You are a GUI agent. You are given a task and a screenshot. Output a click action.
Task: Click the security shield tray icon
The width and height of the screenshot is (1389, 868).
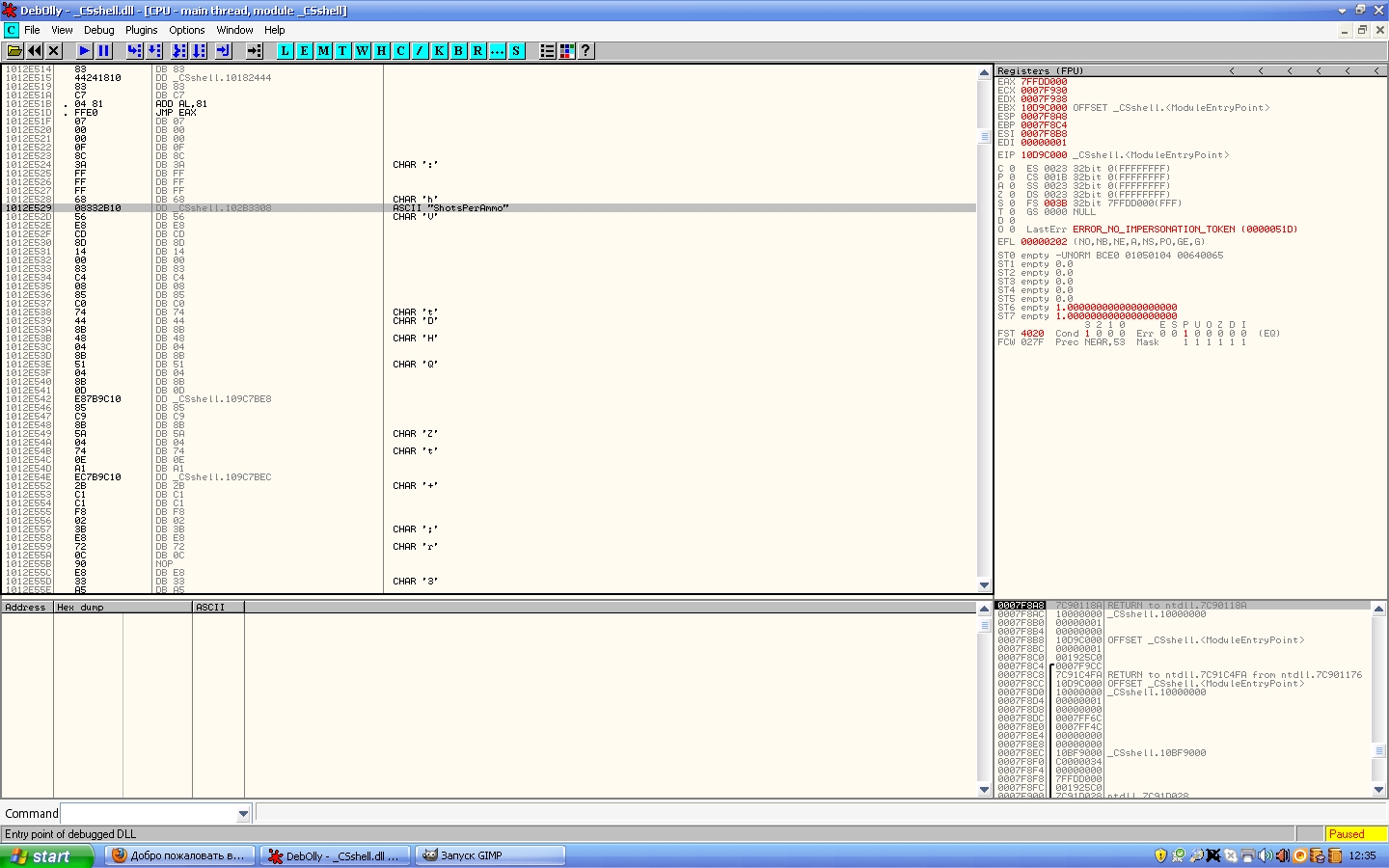pyautogui.click(x=1160, y=856)
